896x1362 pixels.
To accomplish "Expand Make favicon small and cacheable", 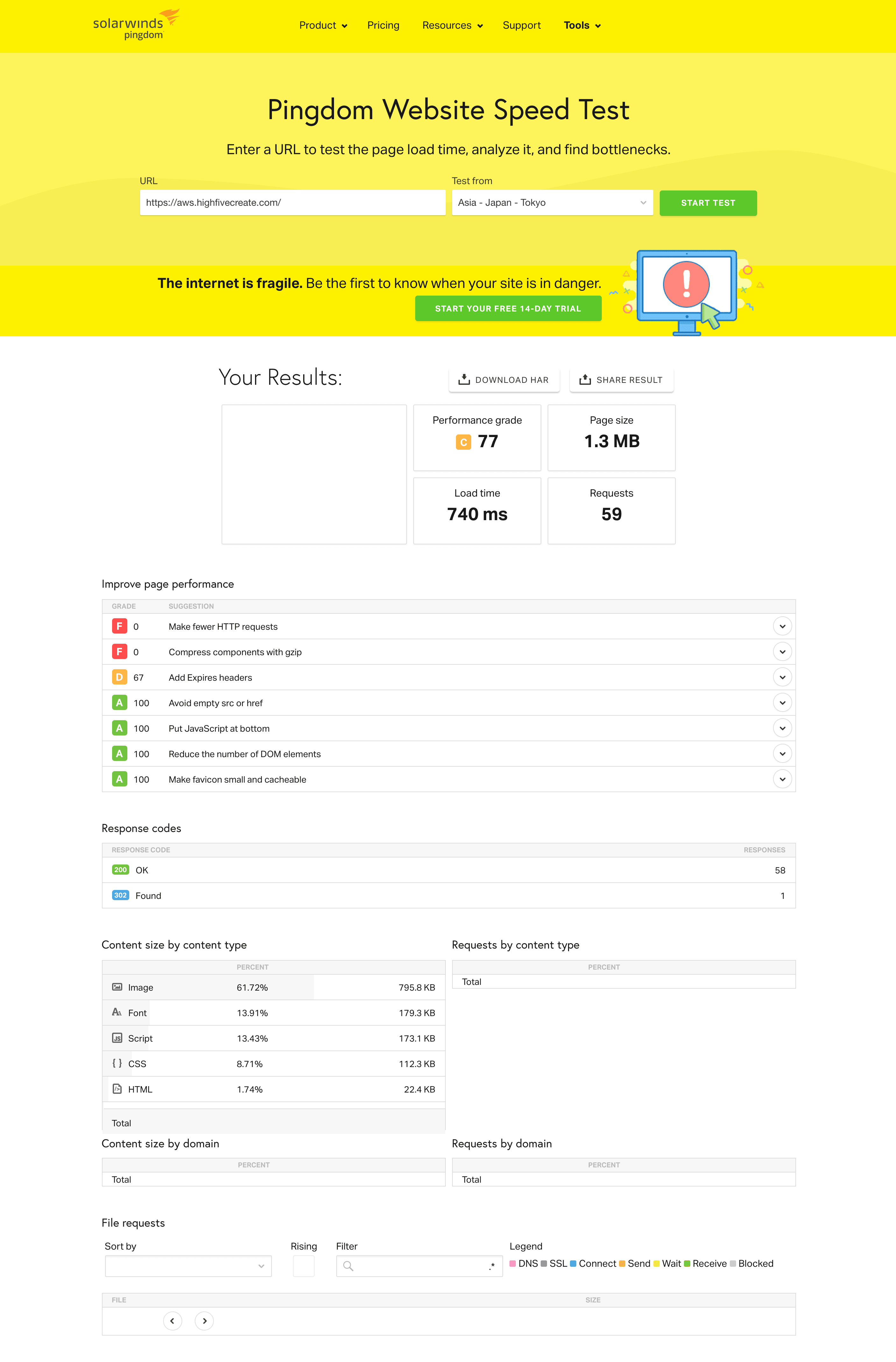I will pyautogui.click(x=782, y=779).
